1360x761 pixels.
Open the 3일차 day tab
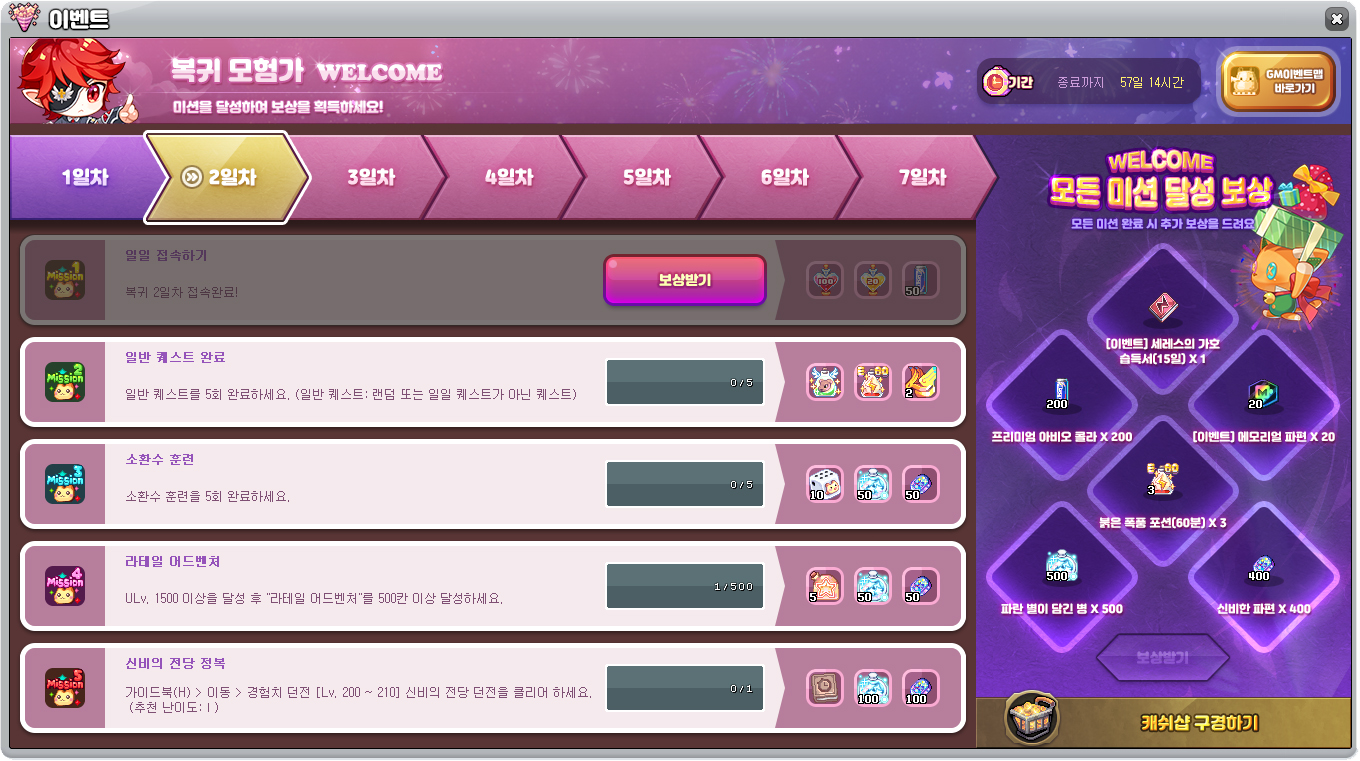[371, 178]
